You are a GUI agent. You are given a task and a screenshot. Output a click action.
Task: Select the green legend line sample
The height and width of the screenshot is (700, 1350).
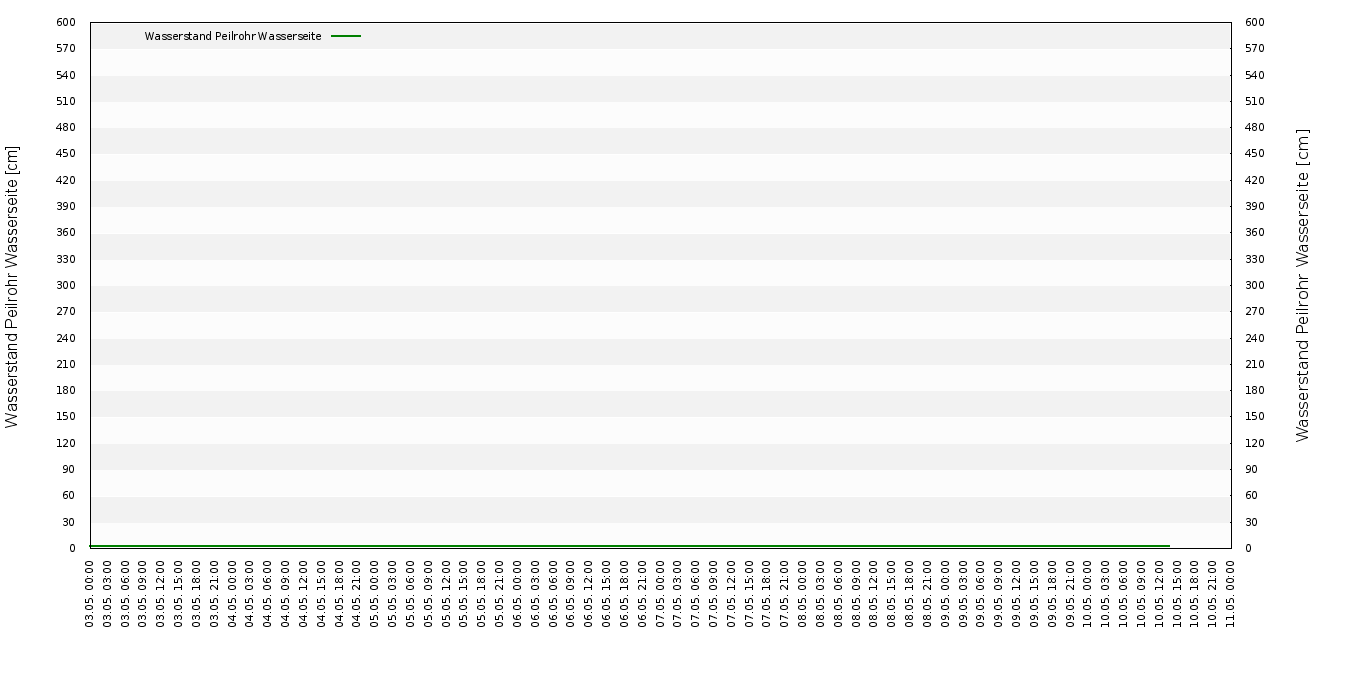coord(346,36)
